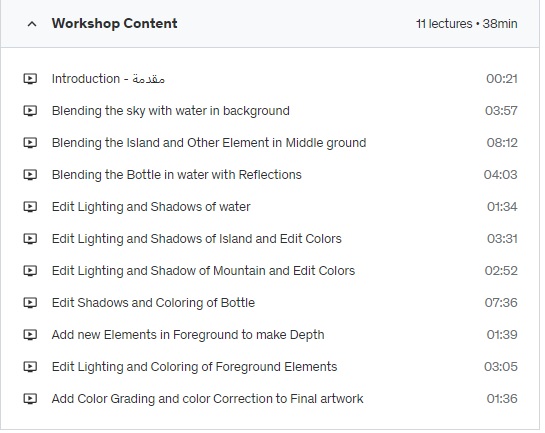
Task: Click video icon beside Introduction lecture
Action: [30, 79]
